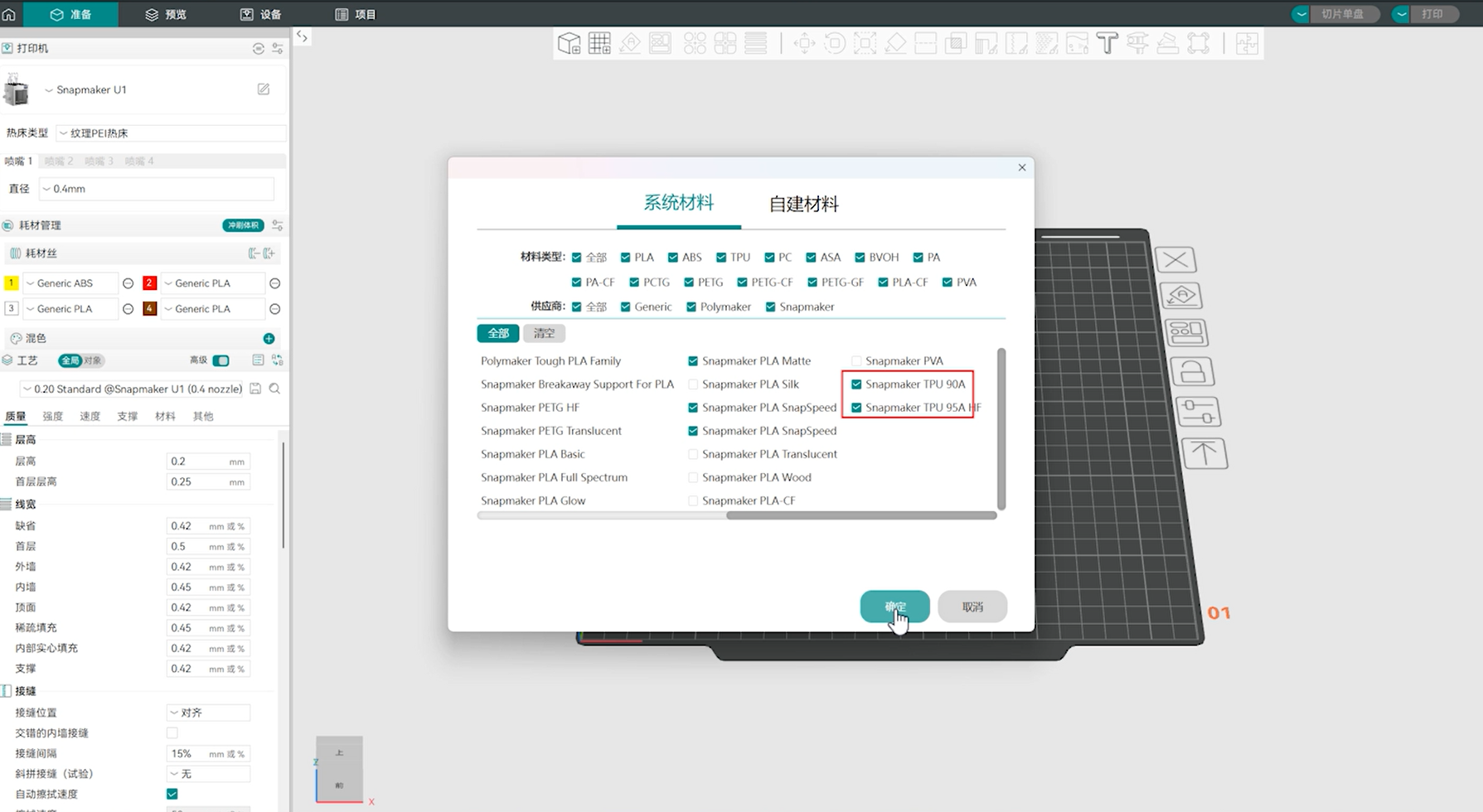1483x812 pixels.
Task: Open the 热床类型 bed type dropdown
Action: tap(171, 133)
